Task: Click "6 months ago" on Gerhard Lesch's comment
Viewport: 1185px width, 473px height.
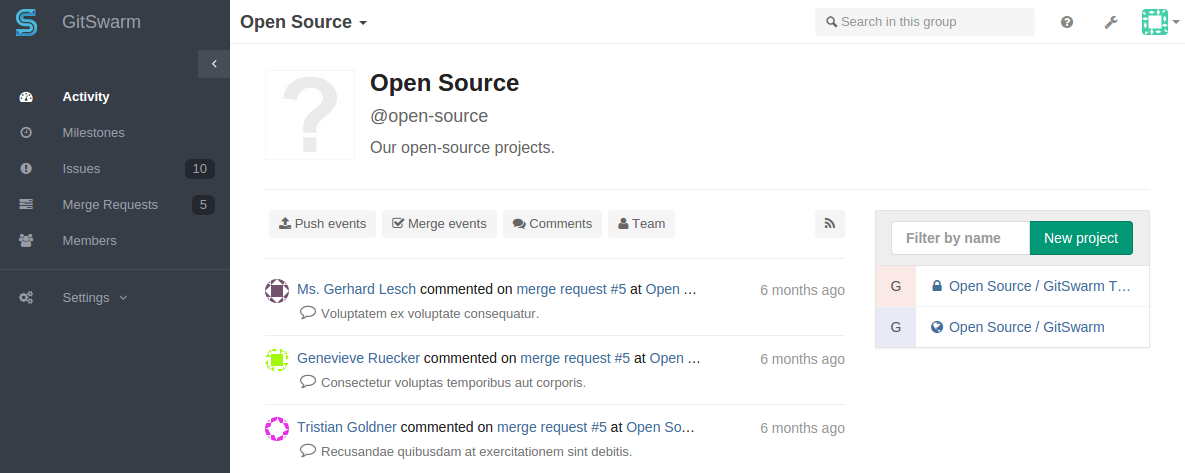Action: pos(803,290)
